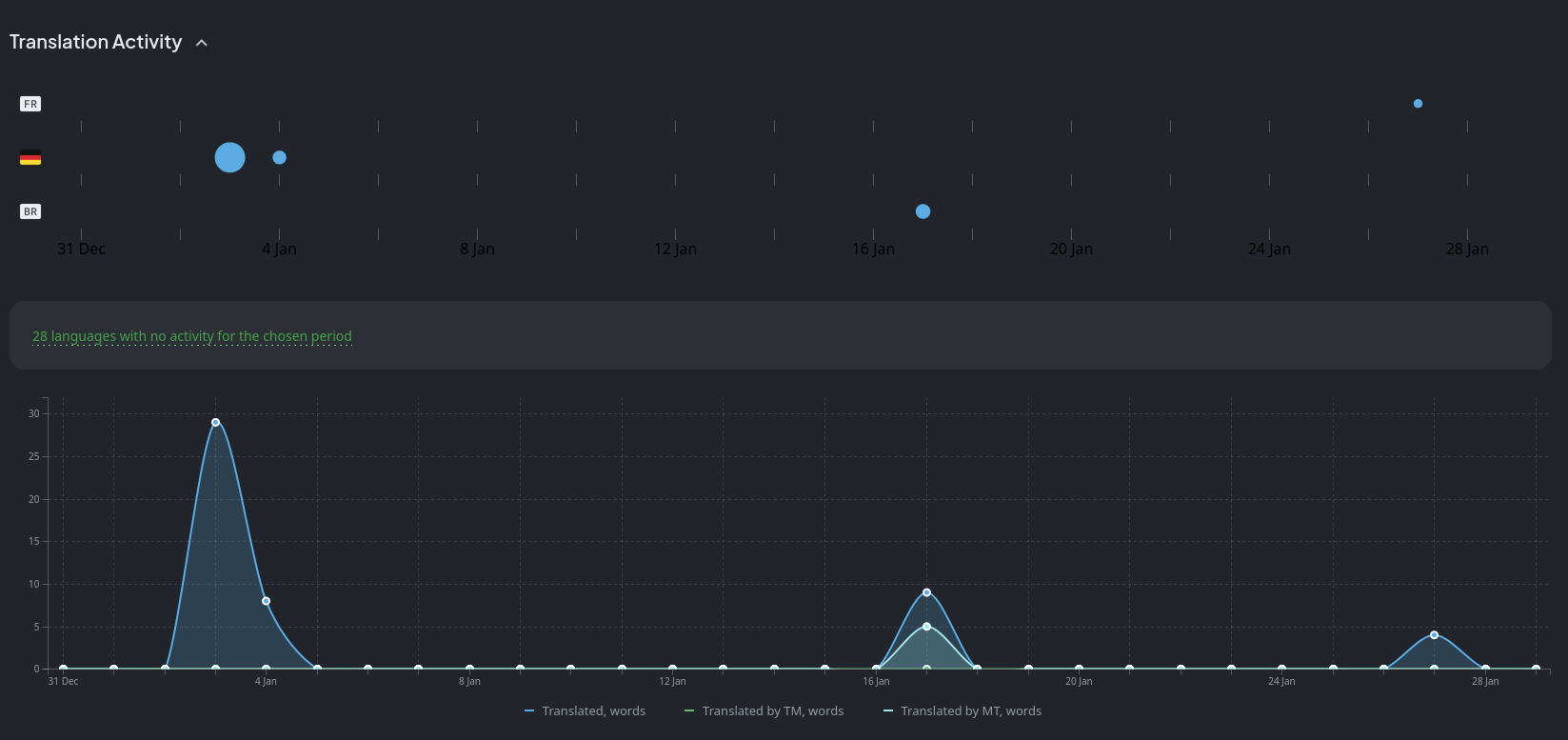Screen dimensions: 1568x740
Task: Click the German flag icon
Action: (x=30, y=158)
